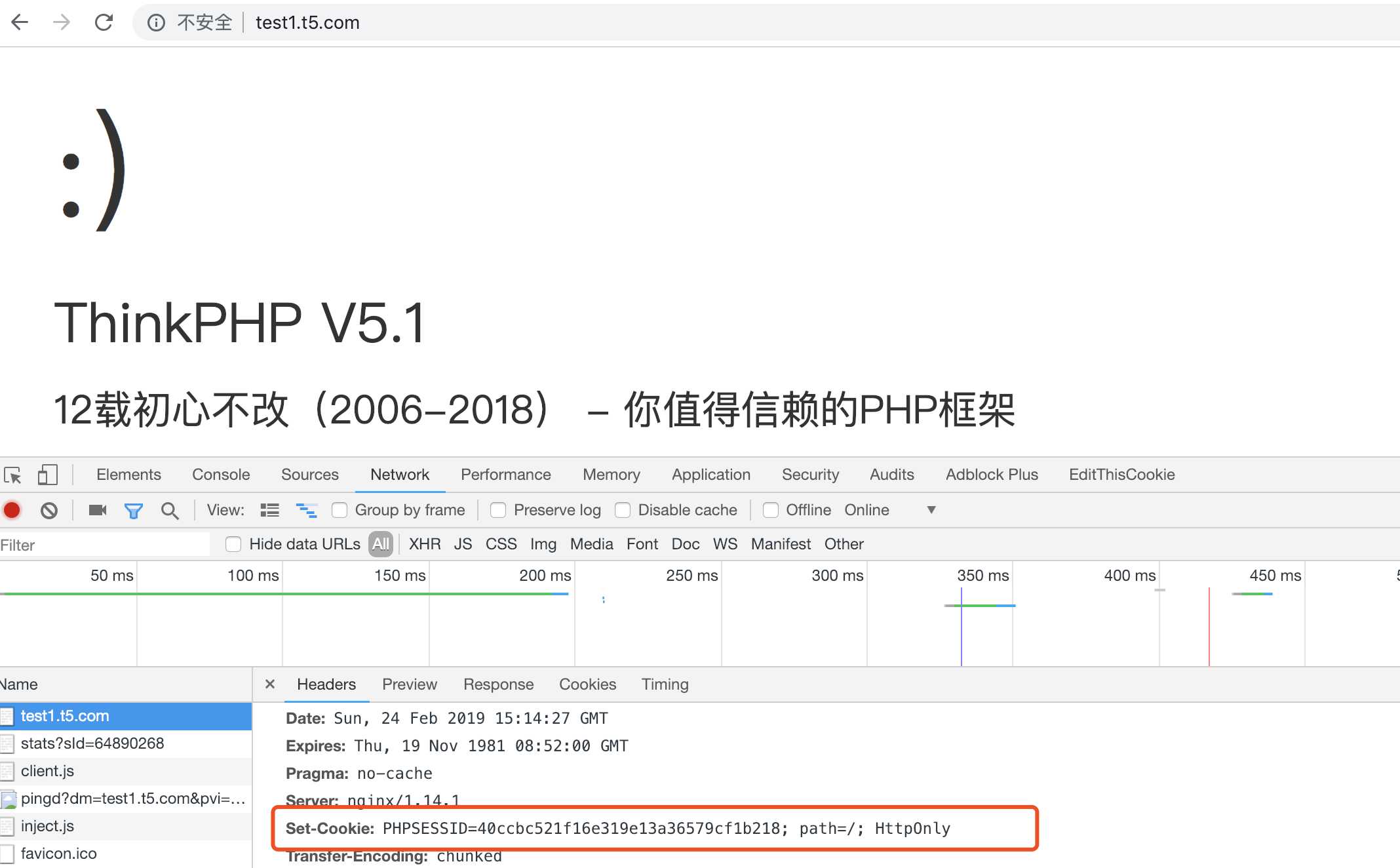Open the Application tab
The height and width of the screenshot is (868, 1400).
click(x=711, y=475)
